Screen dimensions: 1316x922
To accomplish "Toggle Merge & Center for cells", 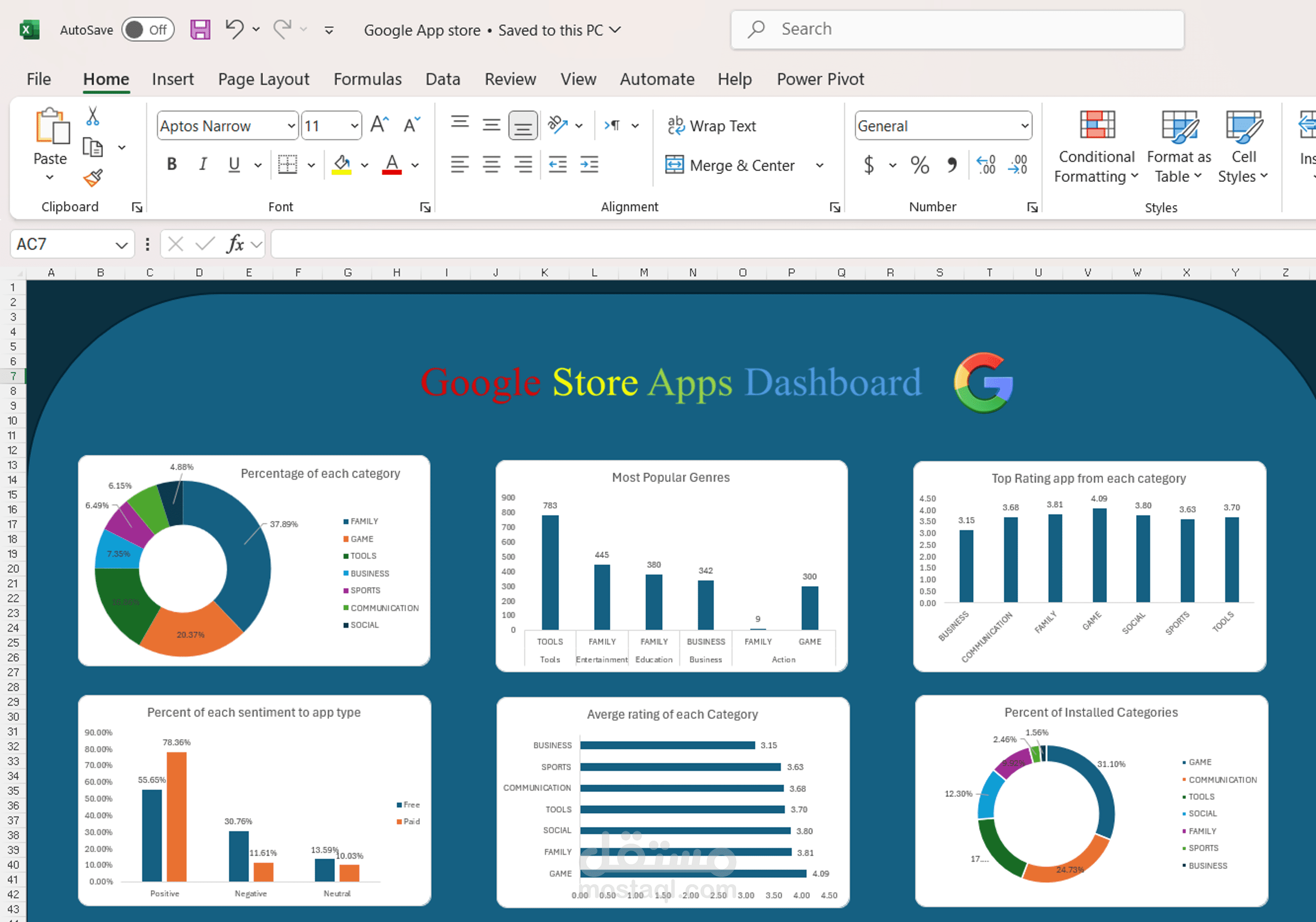I will pyautogui.click(x=730, y=165).
